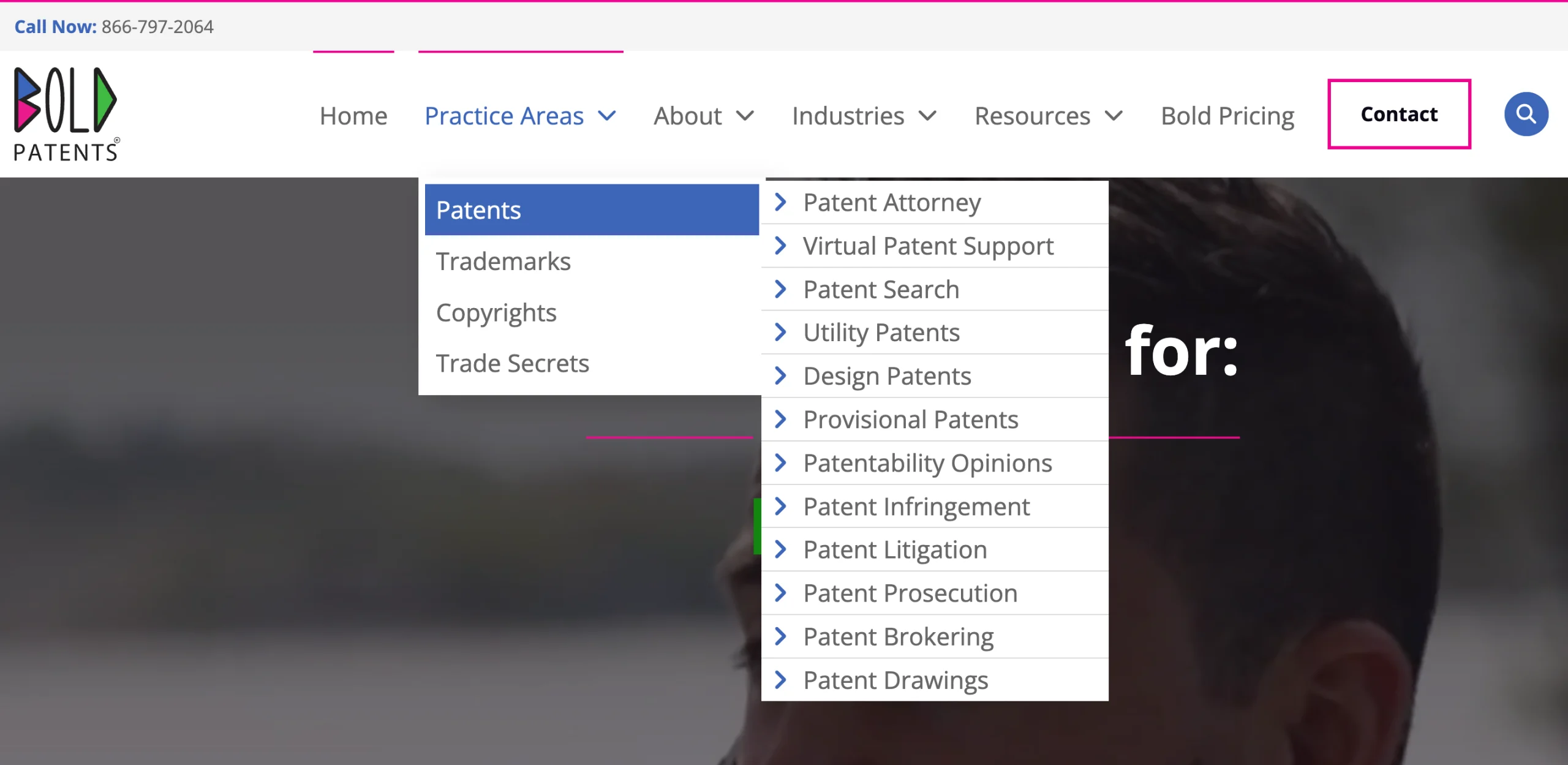This screenshot has height=765, width=1568.
Task: Click the arrow icon next to Patentability Opinions
Action: click(780, 463)
